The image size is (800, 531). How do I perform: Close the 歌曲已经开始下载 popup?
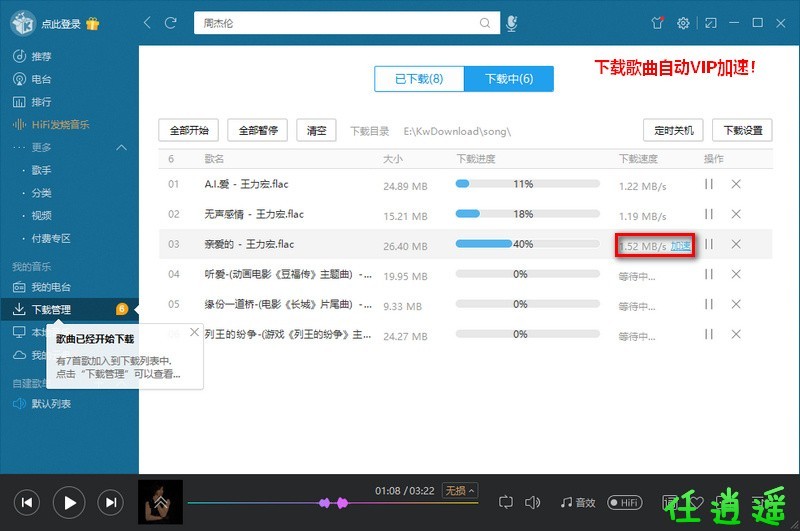194,333
